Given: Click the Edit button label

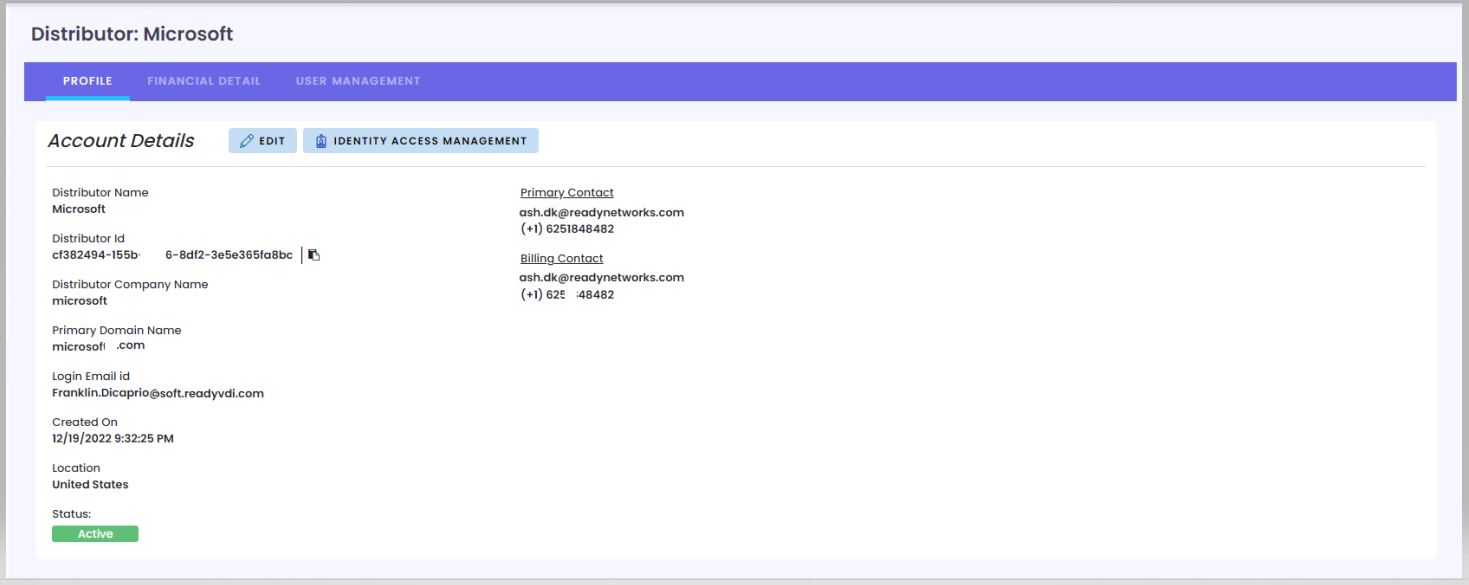Looking at the screenshot, I should (x=272, y=141).
